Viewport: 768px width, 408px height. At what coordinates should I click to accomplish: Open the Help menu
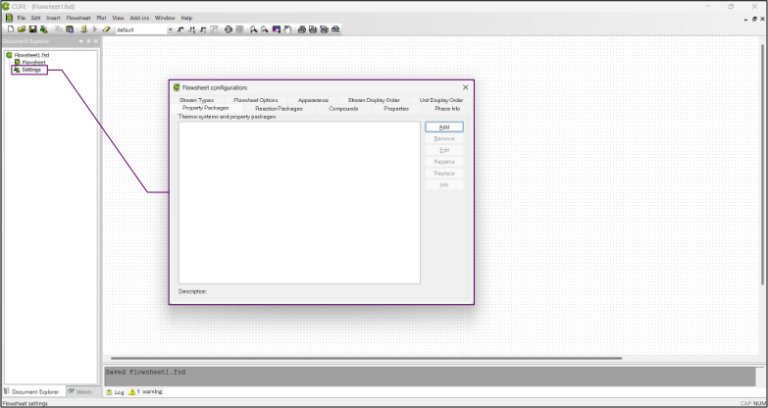187,18
